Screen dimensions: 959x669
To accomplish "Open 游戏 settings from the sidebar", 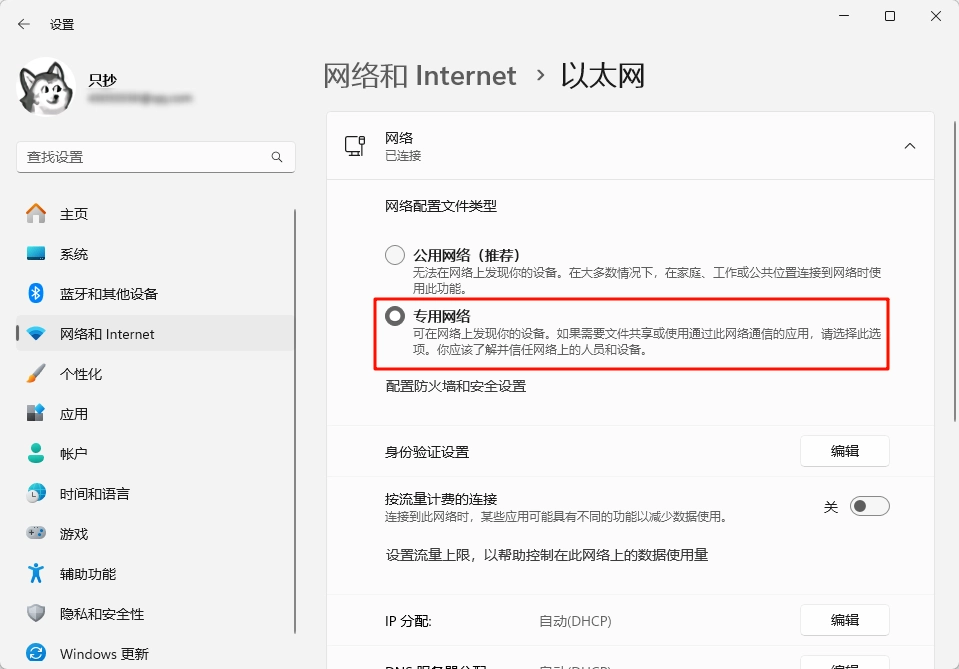I will coord(71,533).
